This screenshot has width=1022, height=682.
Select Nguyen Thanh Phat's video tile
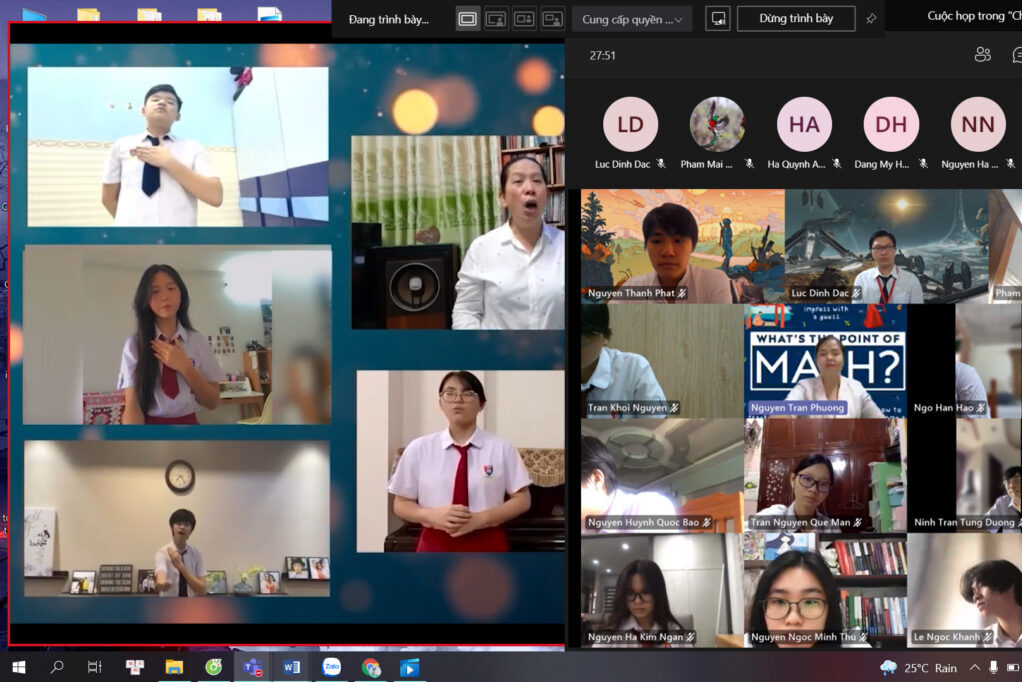682,246
